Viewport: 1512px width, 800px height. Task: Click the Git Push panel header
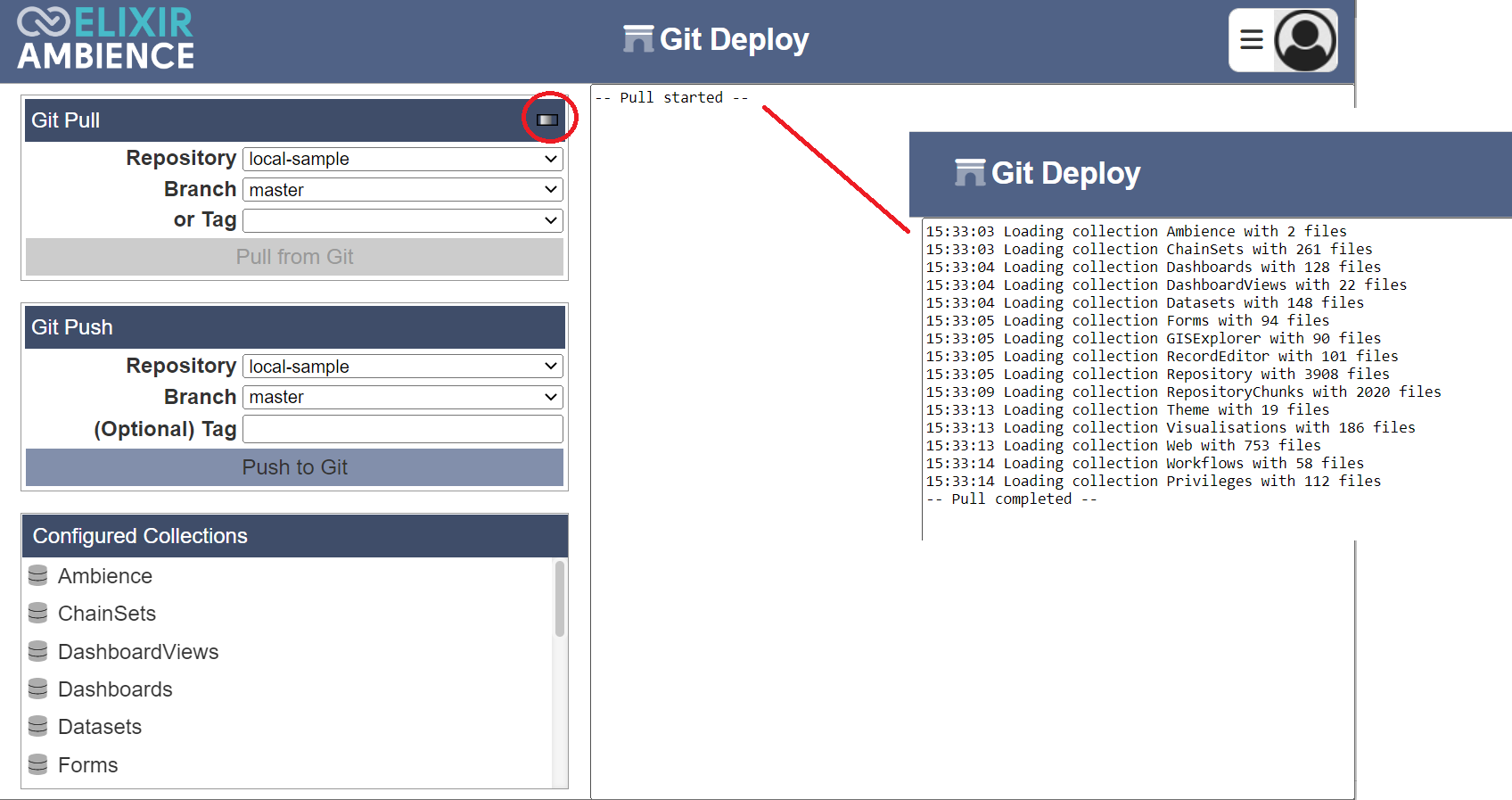(294, 327)
